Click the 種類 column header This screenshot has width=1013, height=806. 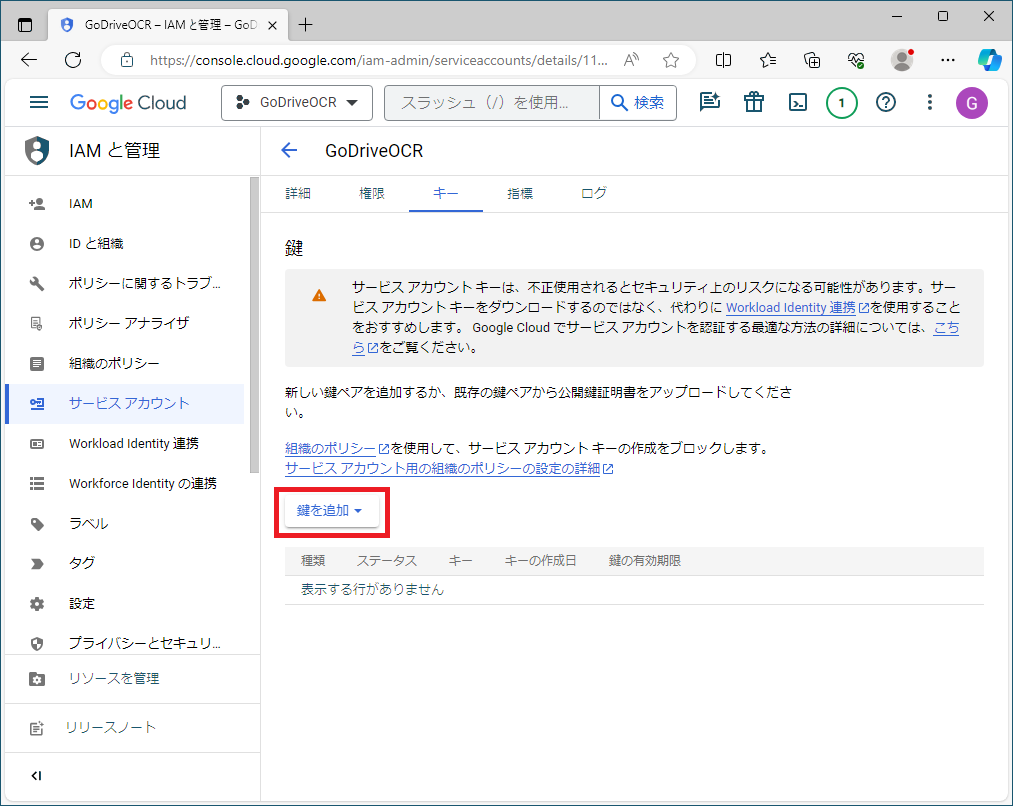pos(313,561)
